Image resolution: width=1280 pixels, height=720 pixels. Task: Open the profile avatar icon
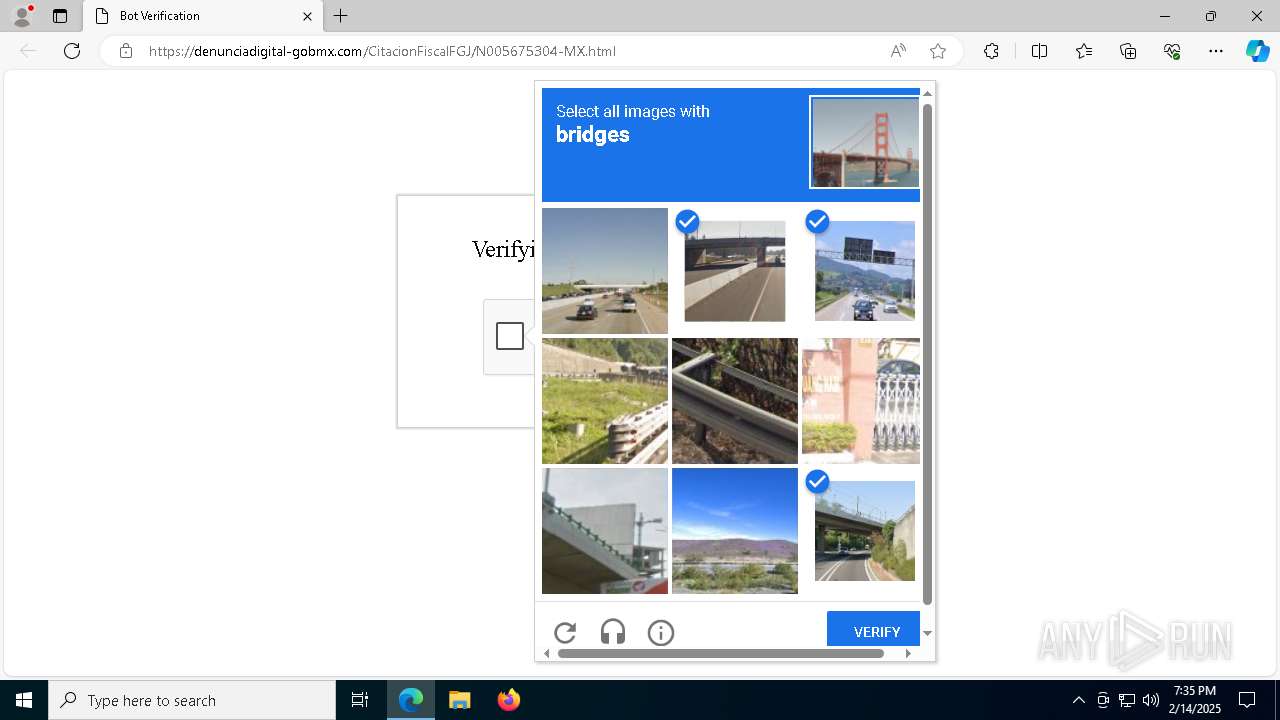pyautogui.click(x=22, y=16)
